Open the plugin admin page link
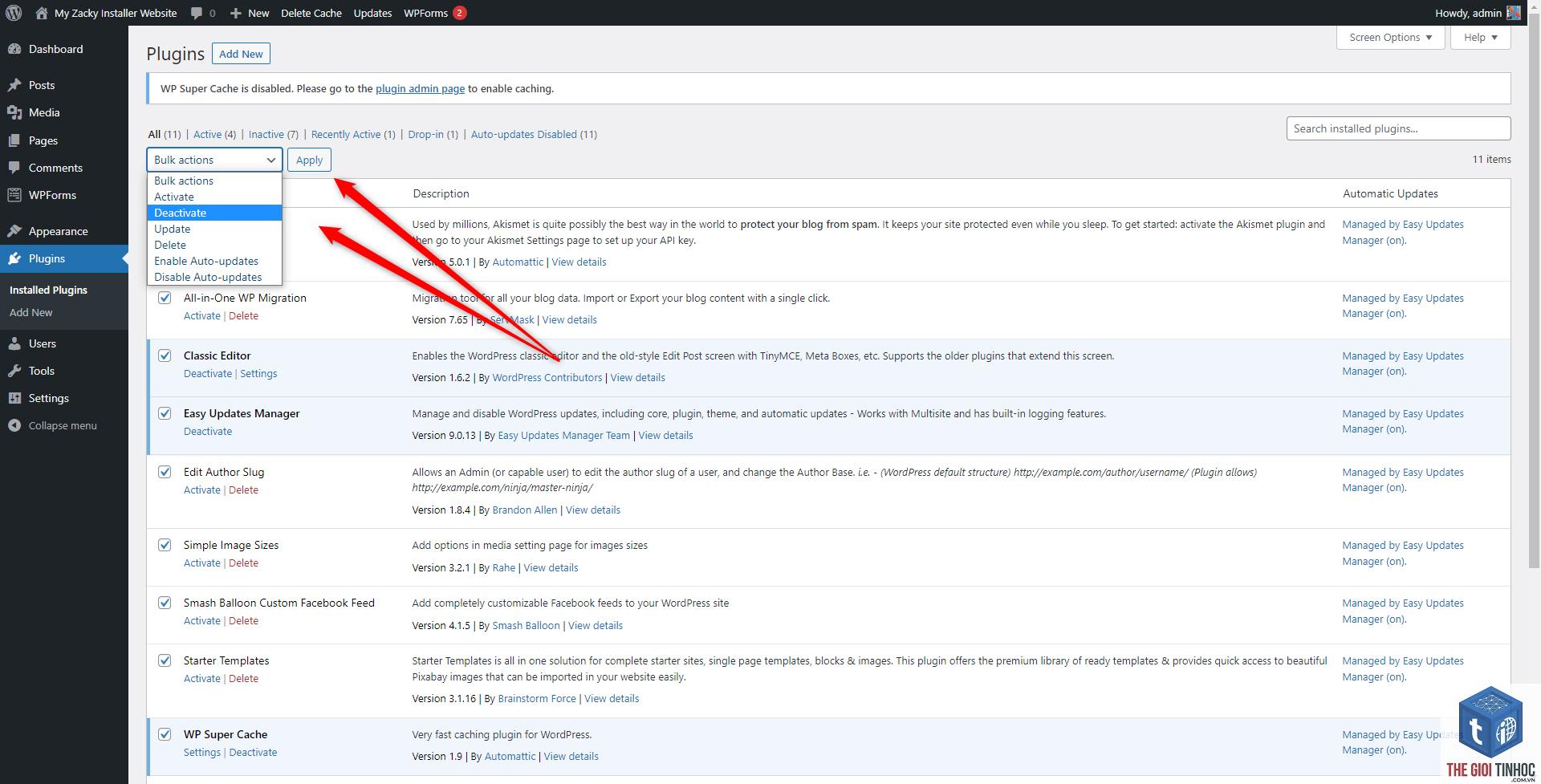Screen dimensions: 1541x784 pyautogui.click(x=420, y=88)
